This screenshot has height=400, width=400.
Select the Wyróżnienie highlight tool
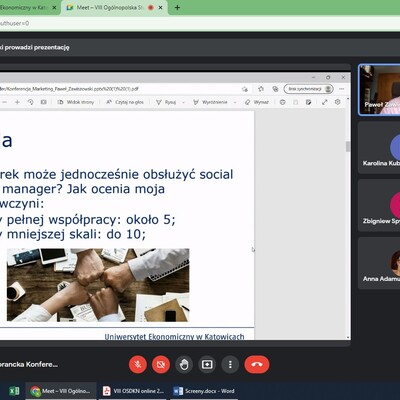tap(211, 102)
